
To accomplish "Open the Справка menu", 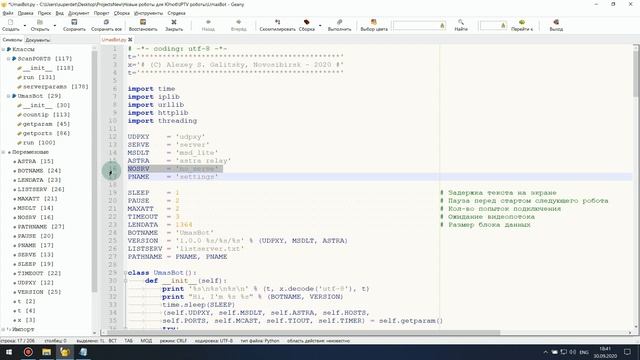I will [176, 13].
